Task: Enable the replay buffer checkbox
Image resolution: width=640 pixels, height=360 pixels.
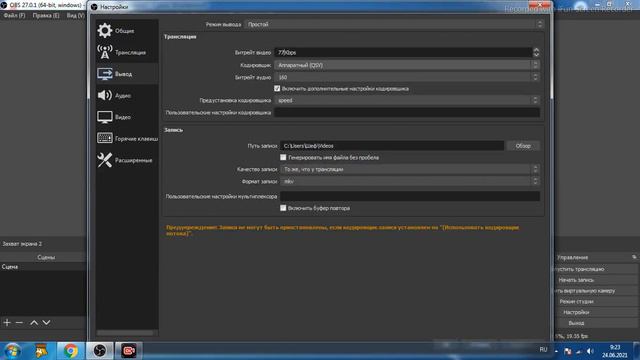Action: [x=283, y=208]
